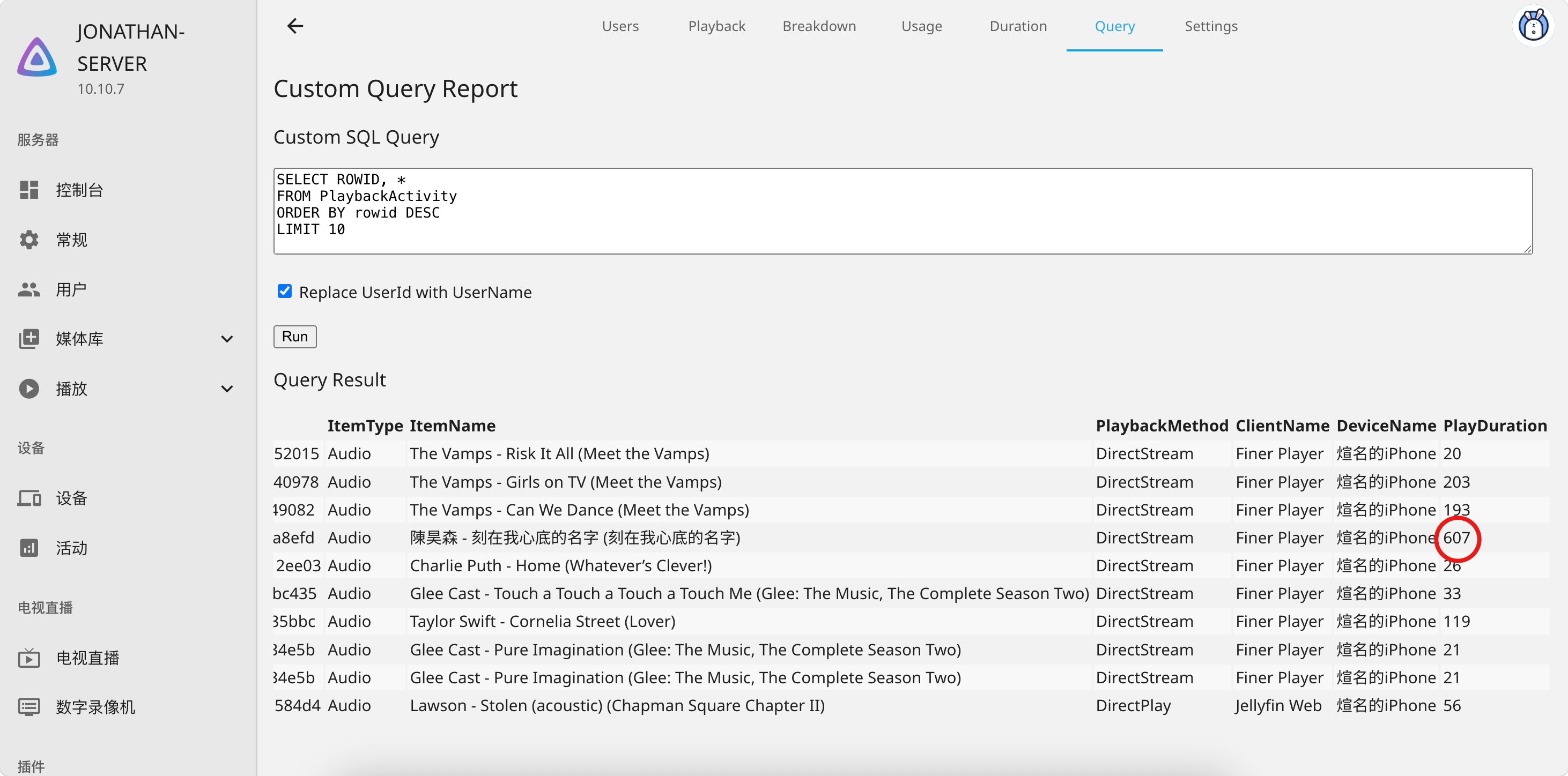Click the 媒体库 library icon
Image resolution: width=1568 pixels, height=776 pixels.
[28, 339]
